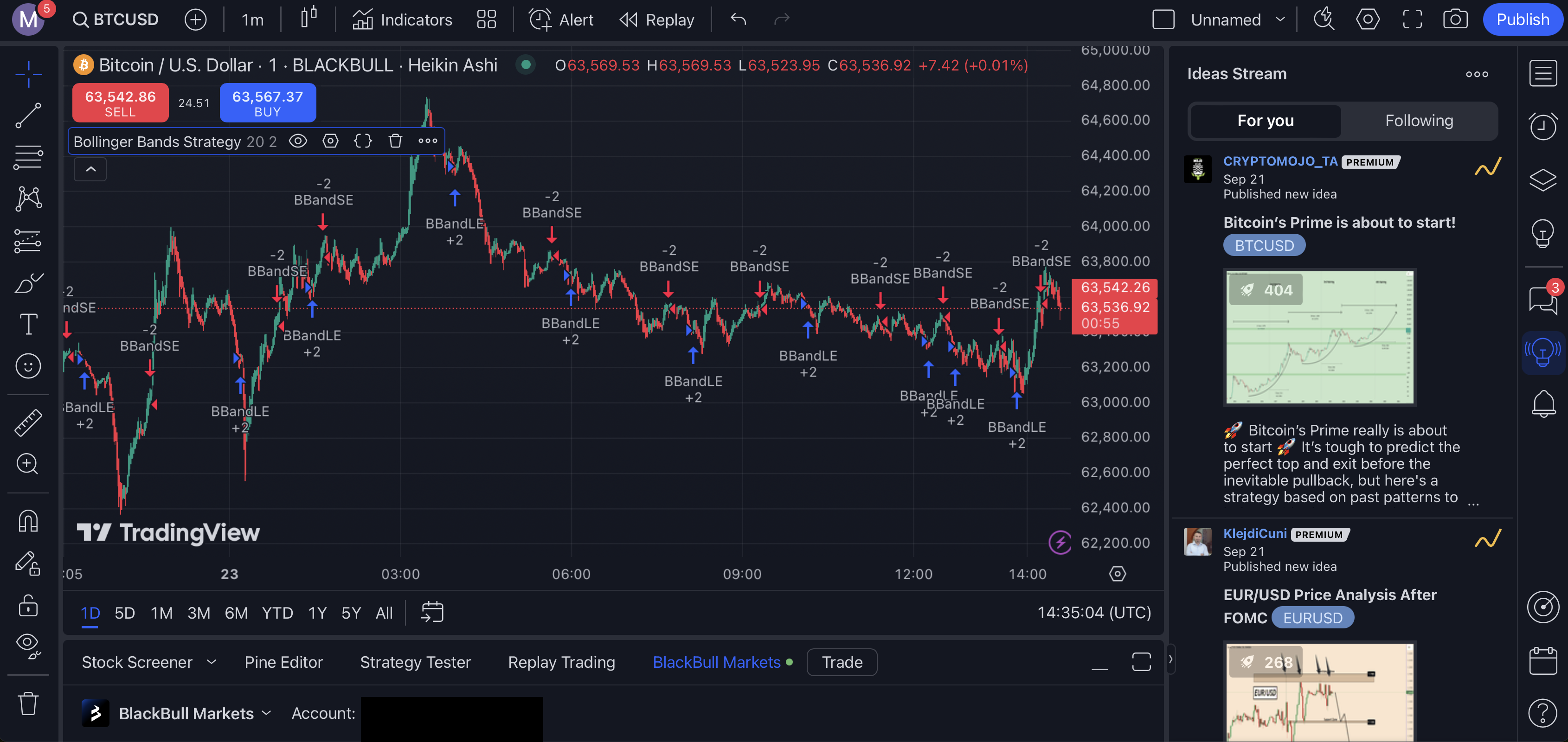Screen dimensions: 1568x742
Task: Select the crosshair cursor tool
Action: pos(28,74)
